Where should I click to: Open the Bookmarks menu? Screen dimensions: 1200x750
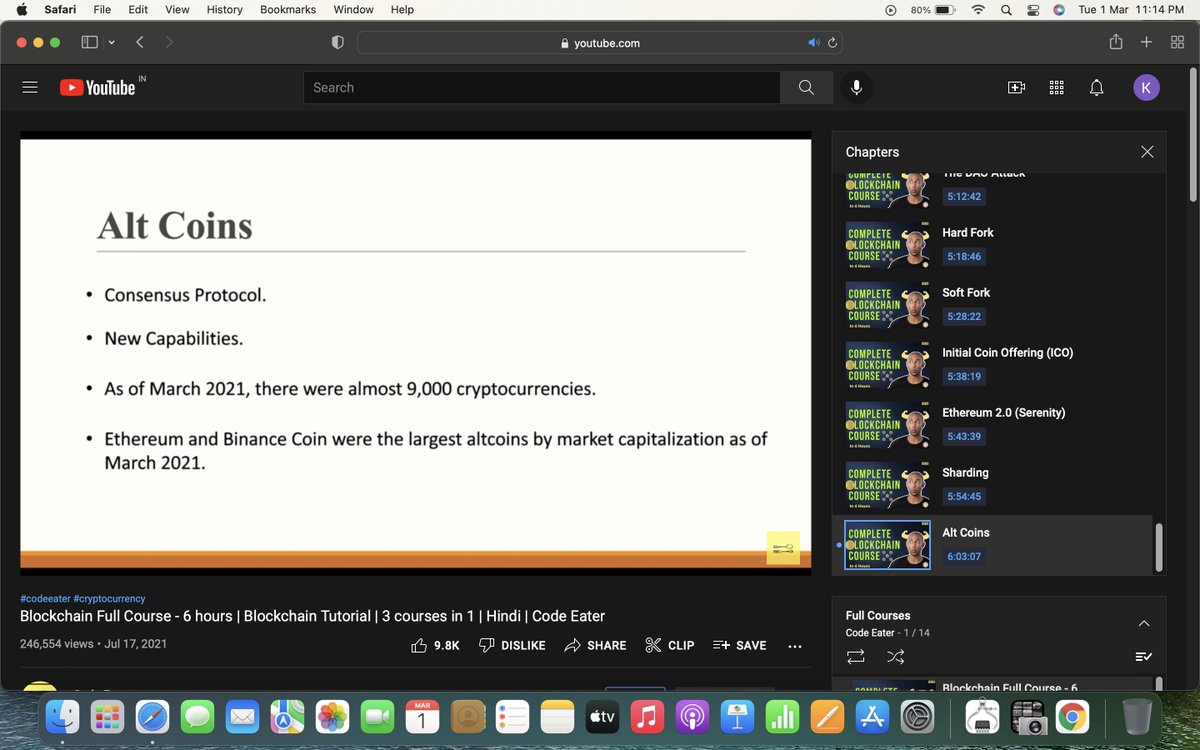pyautogui.click(x=288, y=10)
